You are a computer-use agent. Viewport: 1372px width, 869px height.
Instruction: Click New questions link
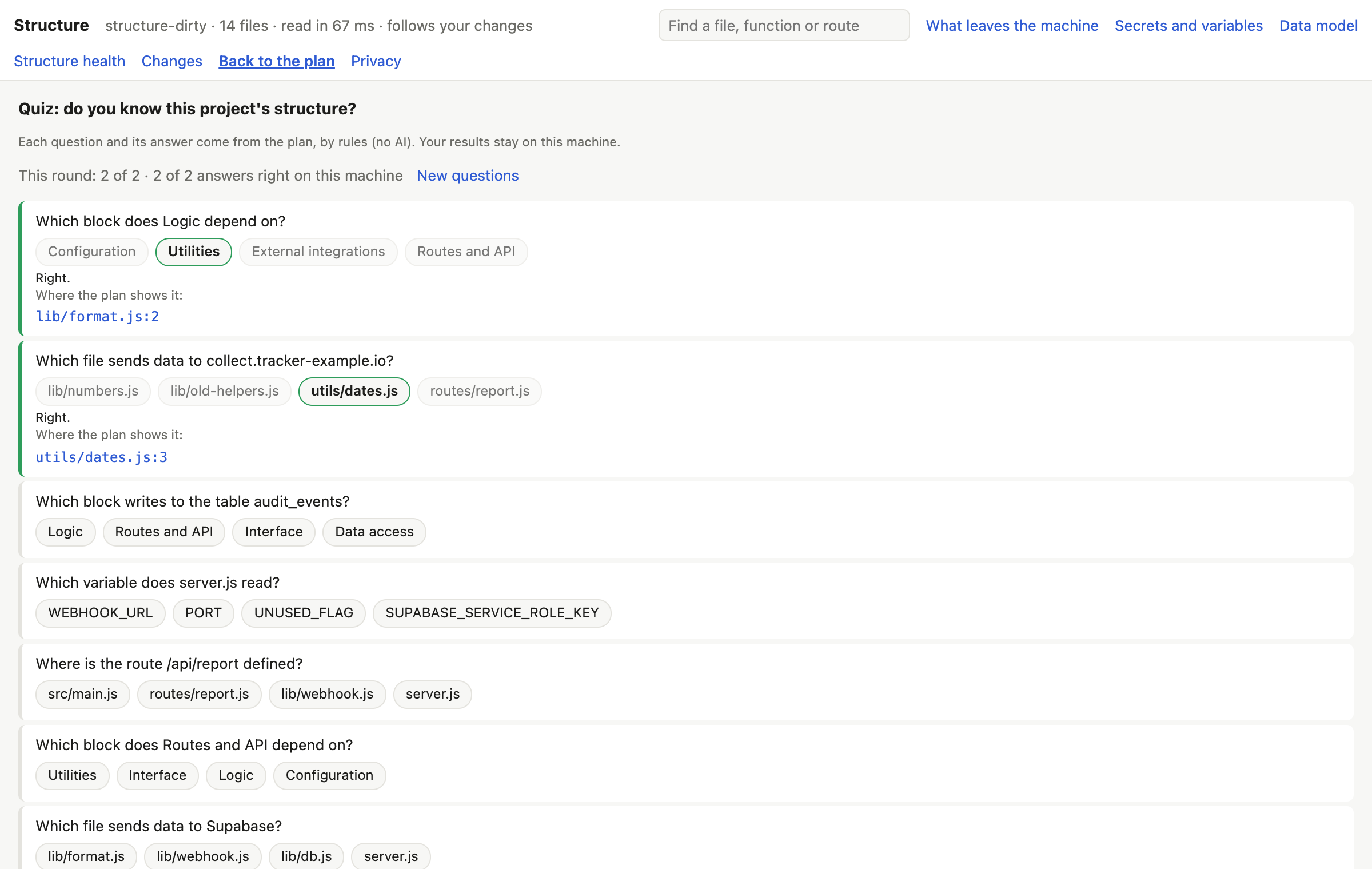(x=468, y=176)
